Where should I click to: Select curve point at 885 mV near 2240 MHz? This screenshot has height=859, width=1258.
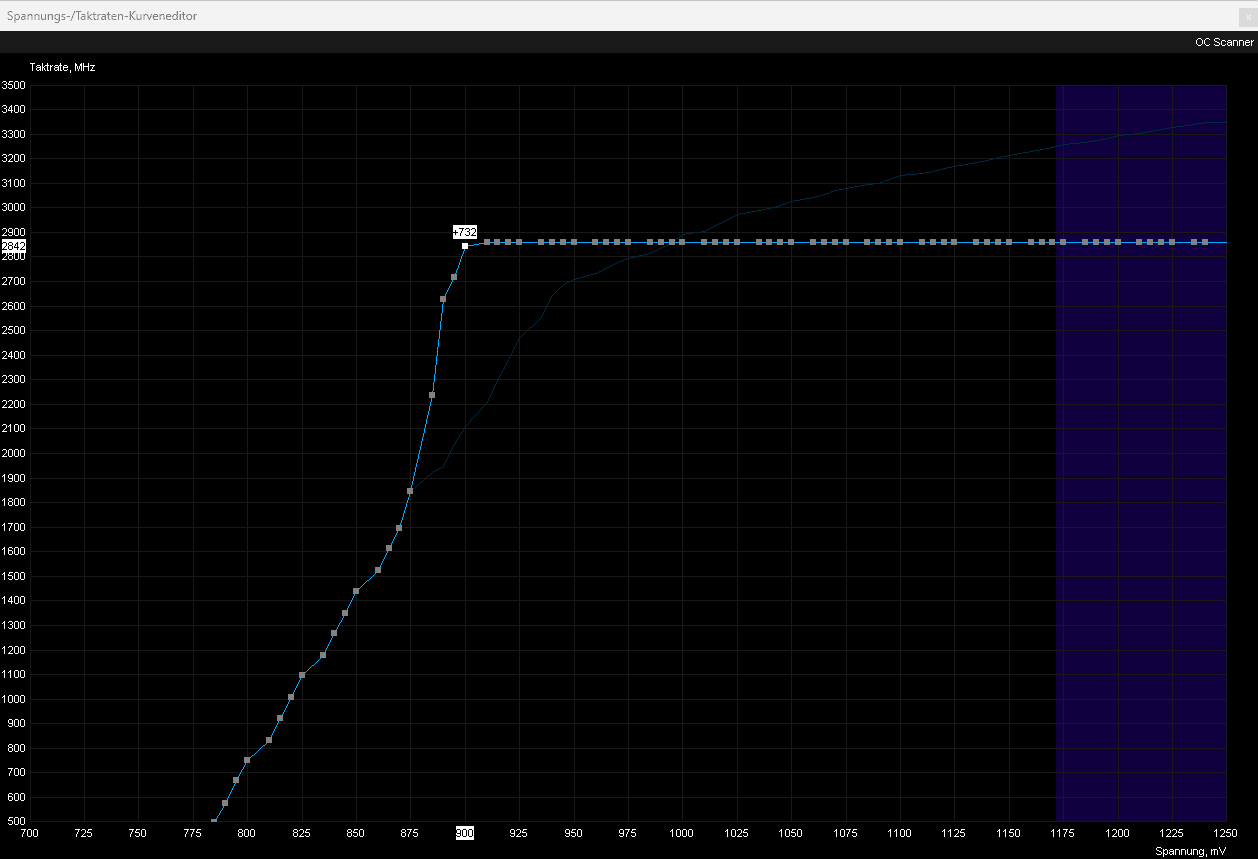[432, 395]
